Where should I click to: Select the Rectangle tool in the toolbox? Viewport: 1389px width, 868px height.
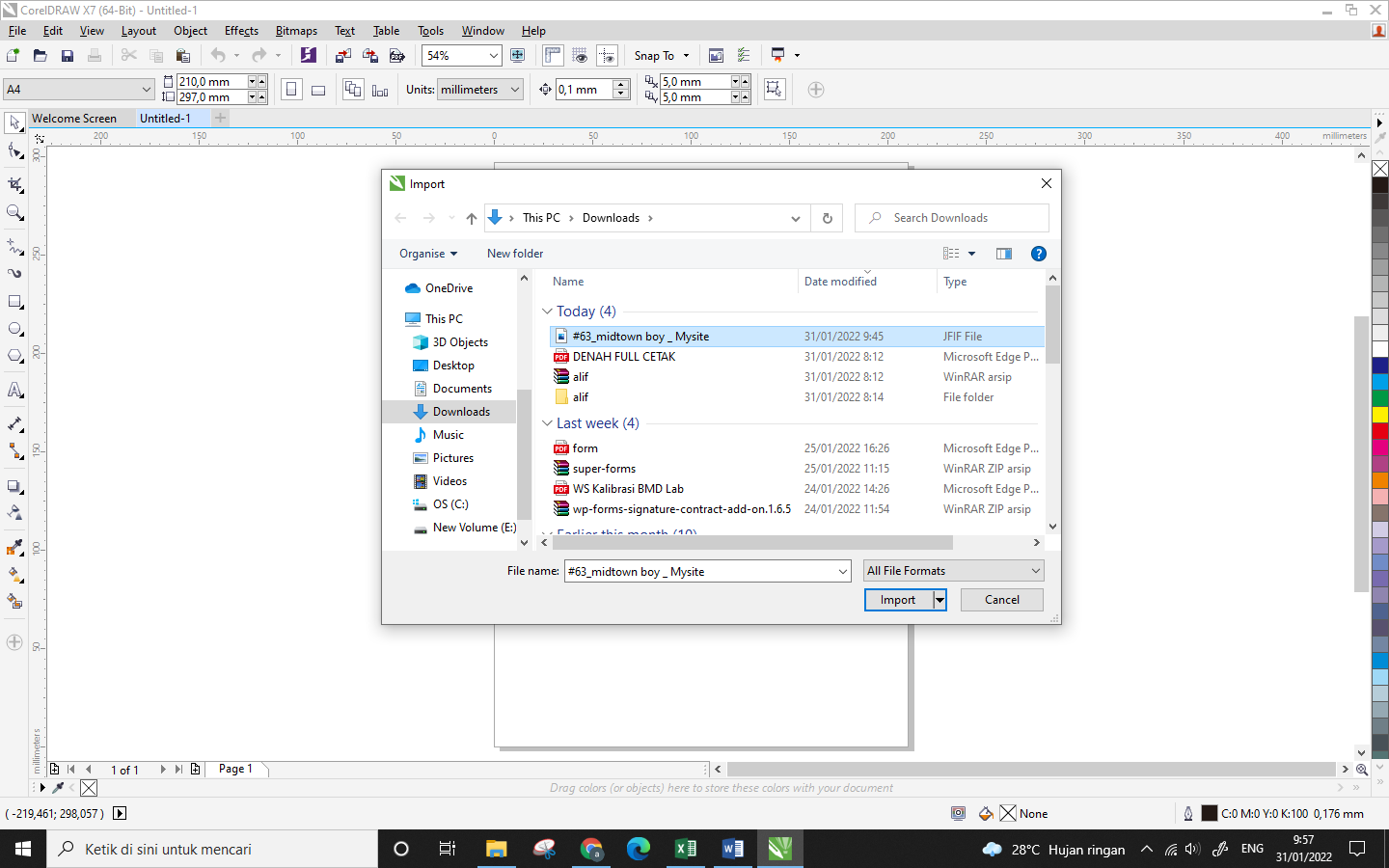pos(15,302)
